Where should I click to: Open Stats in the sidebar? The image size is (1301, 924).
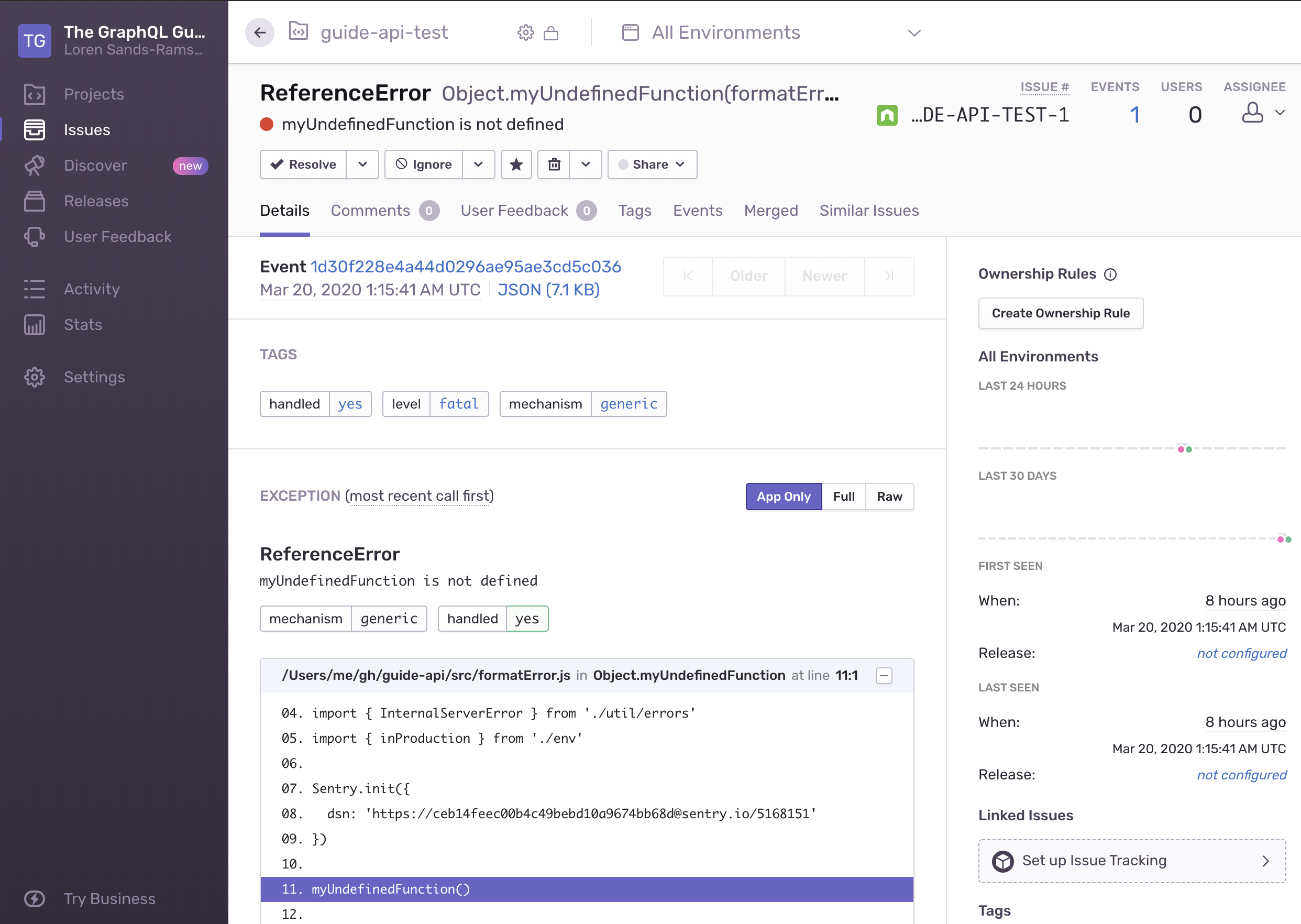point(82,324)
